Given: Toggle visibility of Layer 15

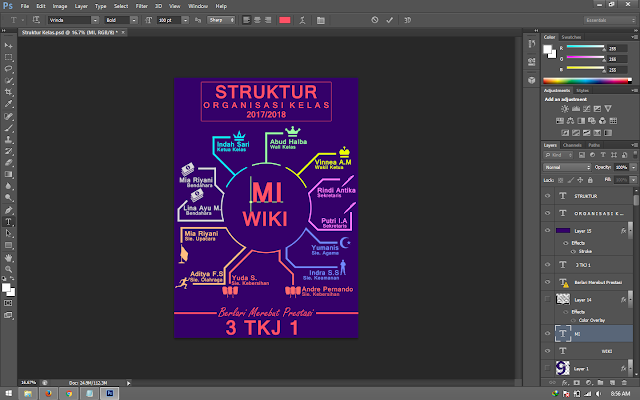Looking at the screenshot, I should [x=546, y=229].
